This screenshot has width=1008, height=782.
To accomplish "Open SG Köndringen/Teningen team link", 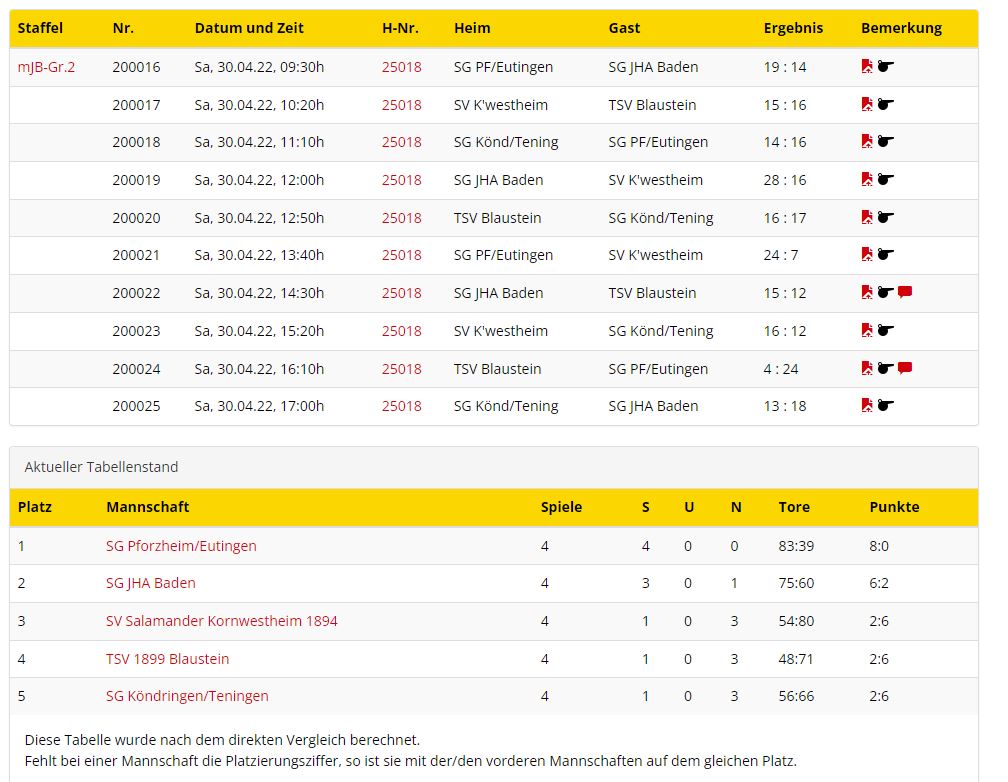I will click(187, 696).
